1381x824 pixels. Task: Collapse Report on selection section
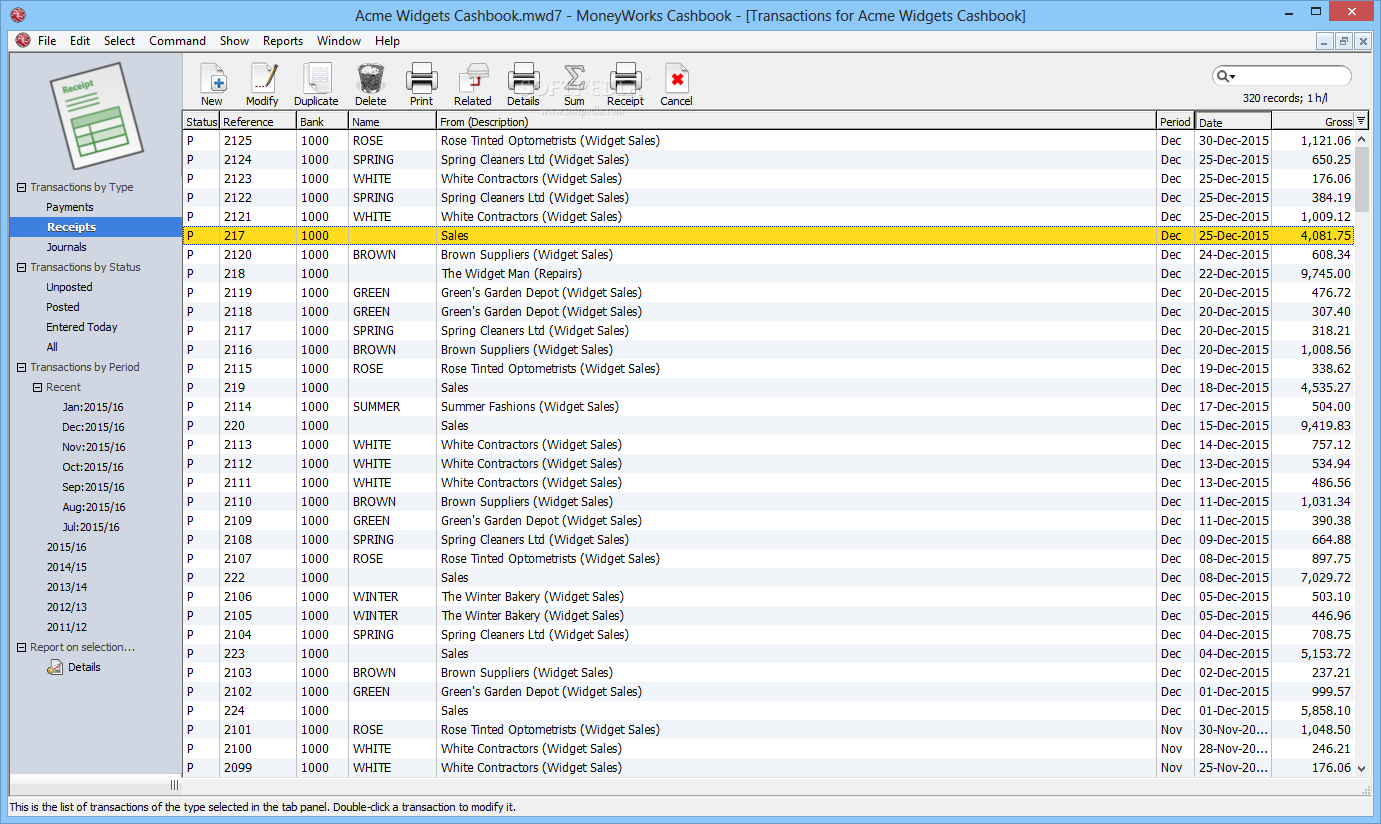tap(21, 647)
